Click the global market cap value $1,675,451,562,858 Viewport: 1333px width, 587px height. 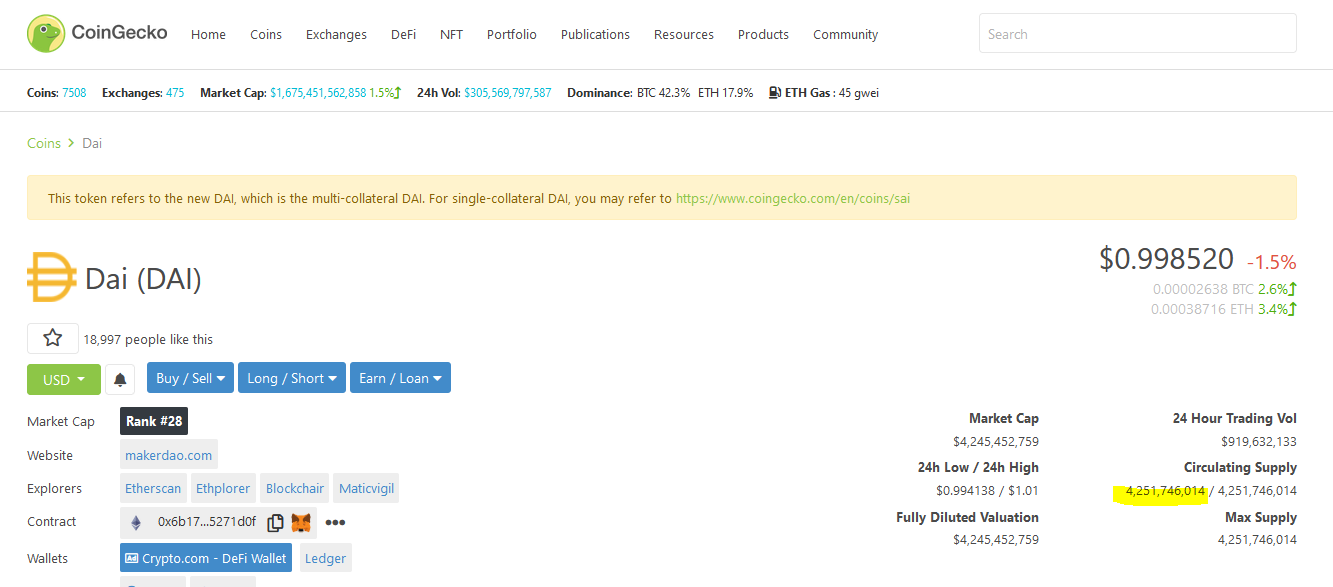tap(318, 93)
